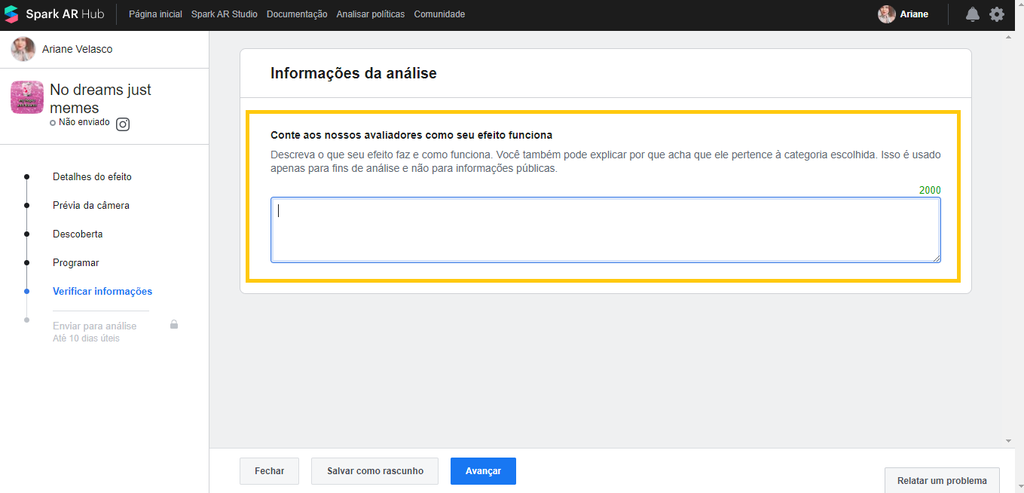
Task: Select Verificar informações step
Action: pyautogui.click(x=103, y=291)
